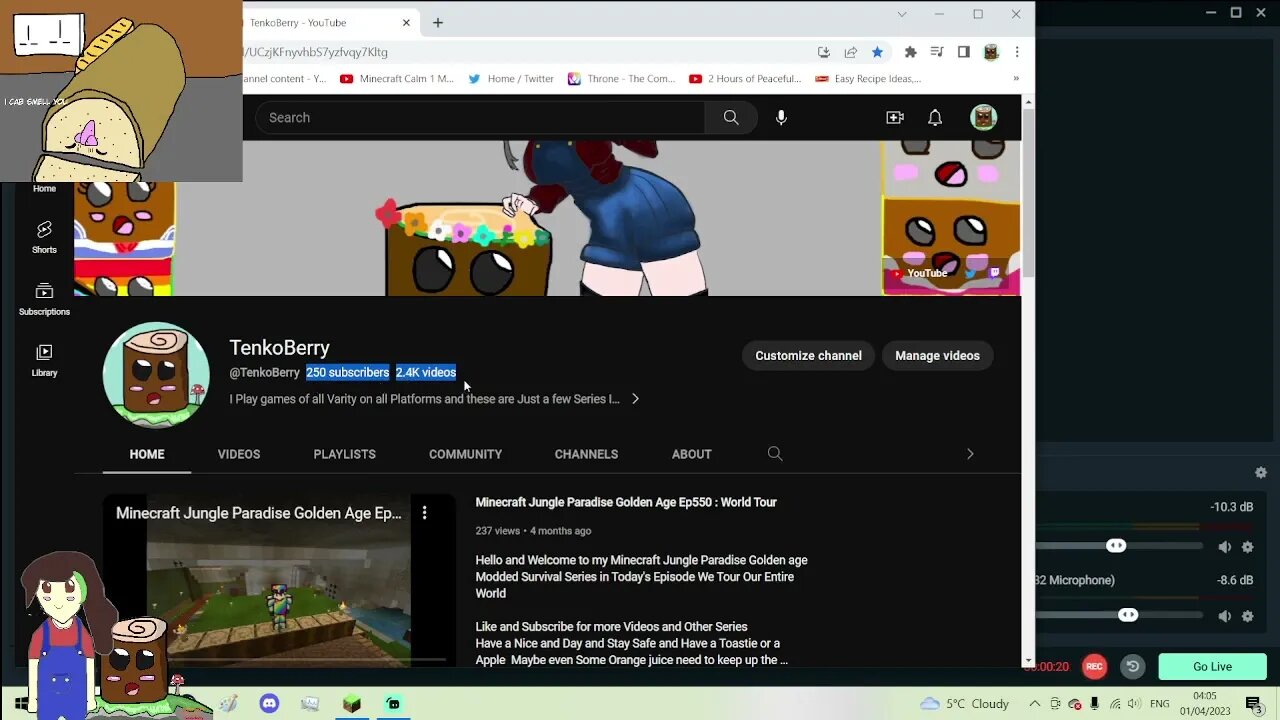Mute the first audio mixer source

coord(1225,547)
